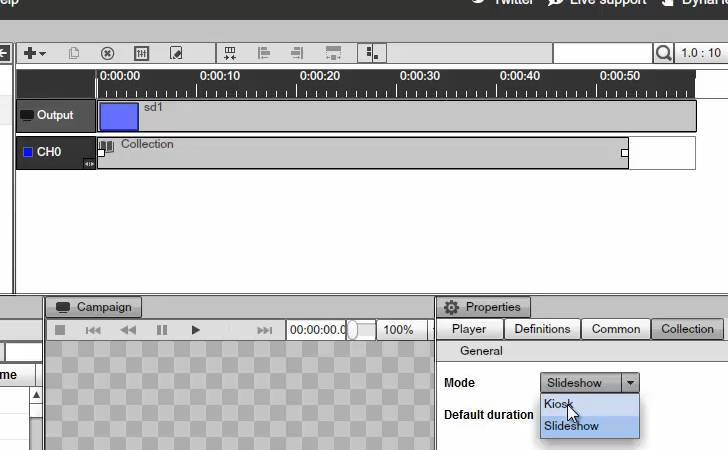Image resolution: width=728 pixels, height=450 pixels.
Task: Skip to previous using the skip-back button
Action: tap(93, 330)
